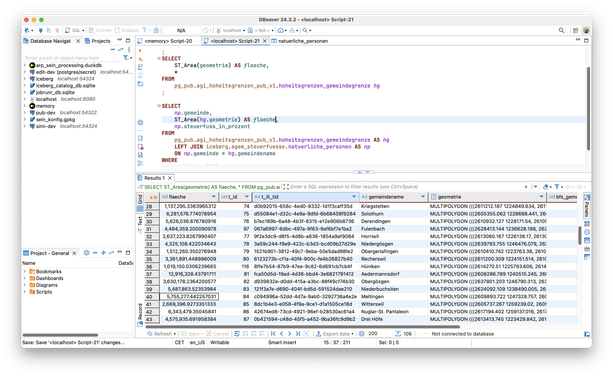Sort by the flaeche column header
The image size is (613, 376).
pyautogui.click(x=189, y=197)
